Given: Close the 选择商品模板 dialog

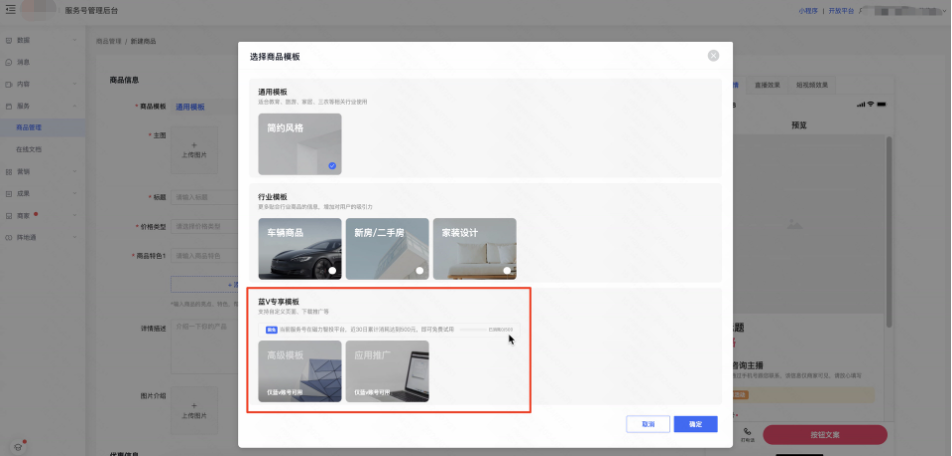Looking at the screenshot, I should click(x=713, y=56).
